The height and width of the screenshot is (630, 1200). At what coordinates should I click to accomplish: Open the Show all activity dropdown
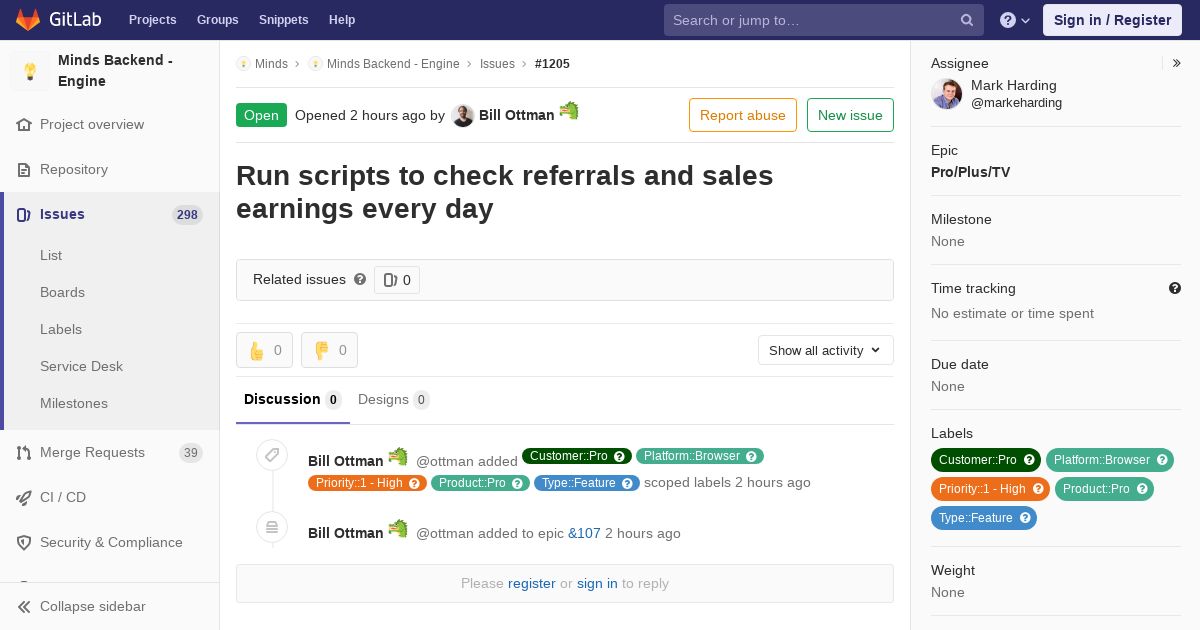click(825, 350)
